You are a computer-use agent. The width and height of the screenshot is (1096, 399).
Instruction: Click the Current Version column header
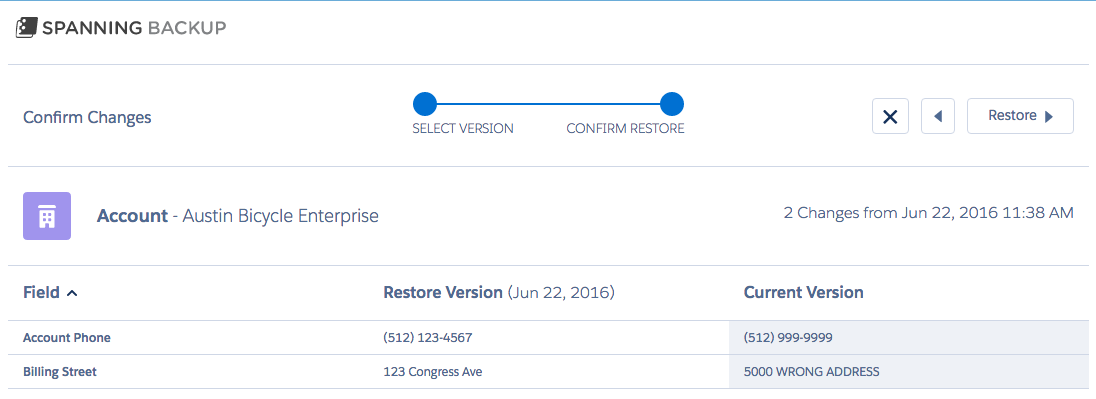tap(803, 293)
